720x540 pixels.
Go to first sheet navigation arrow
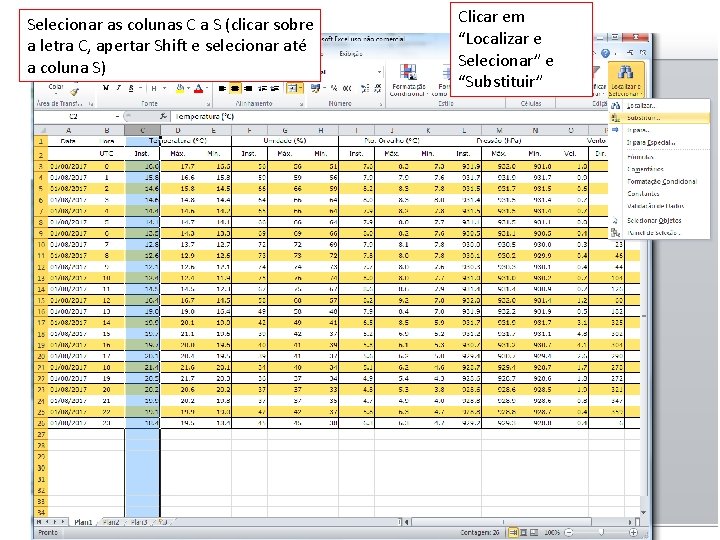[39, 522]
